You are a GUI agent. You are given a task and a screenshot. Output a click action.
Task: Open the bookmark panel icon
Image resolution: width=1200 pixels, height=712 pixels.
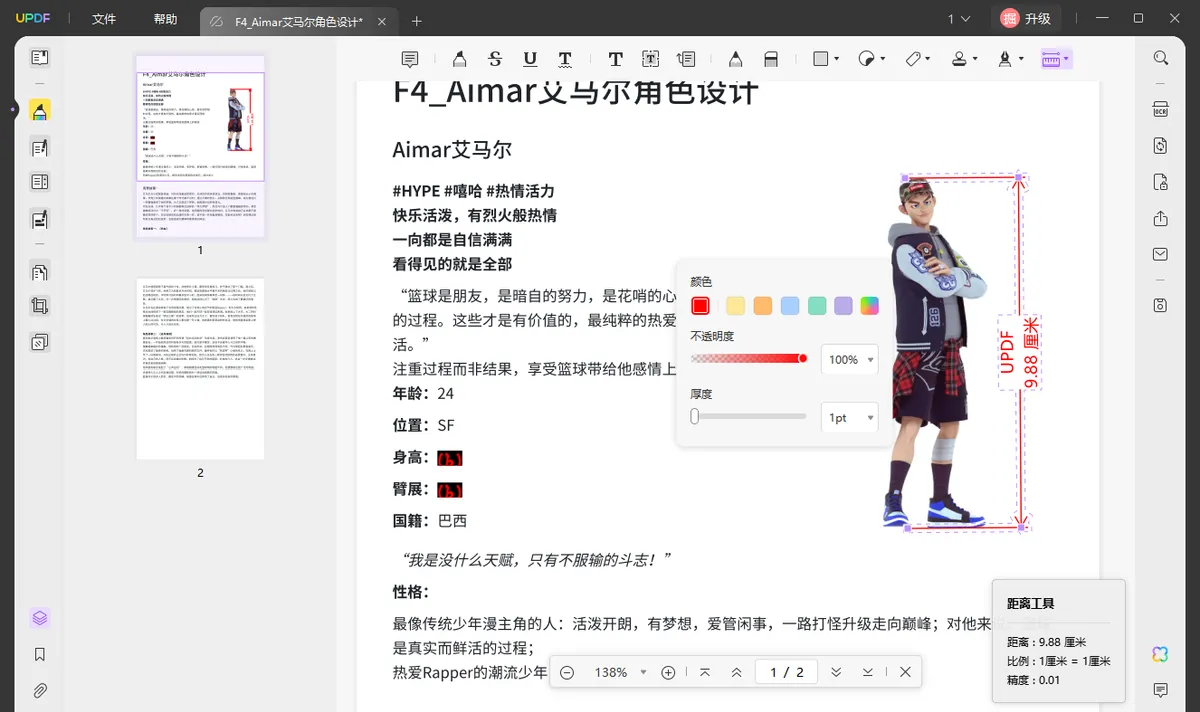pyautogui.click(x=40, y=654)
